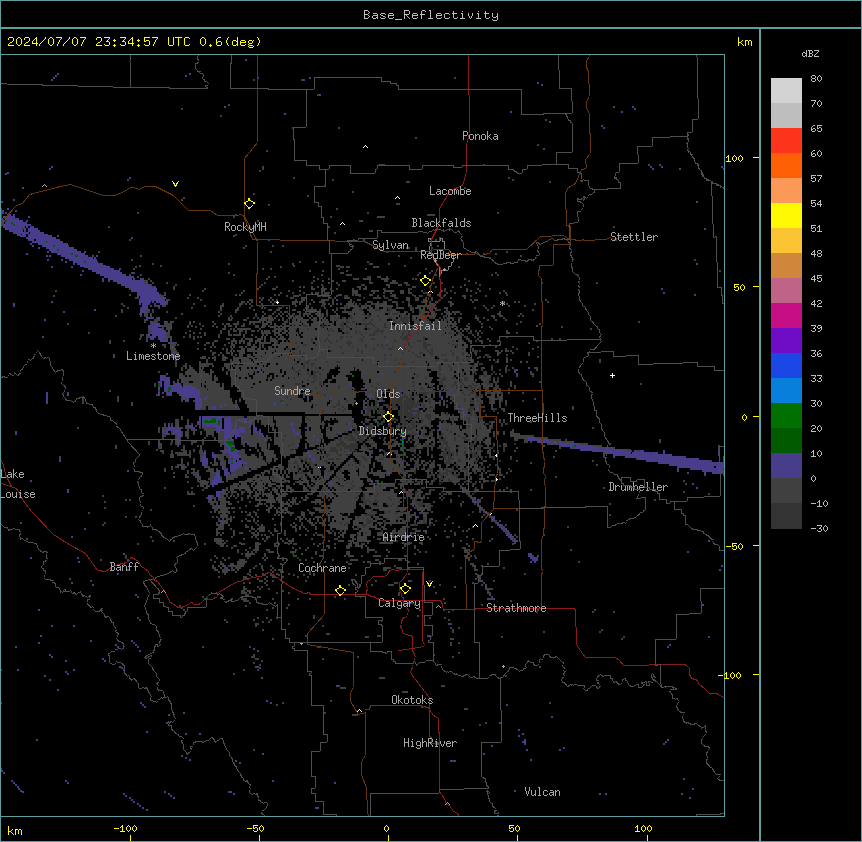Click the HighRiver map label
The width and height of the screenshot is (862, 842).
tap(430, 743)
